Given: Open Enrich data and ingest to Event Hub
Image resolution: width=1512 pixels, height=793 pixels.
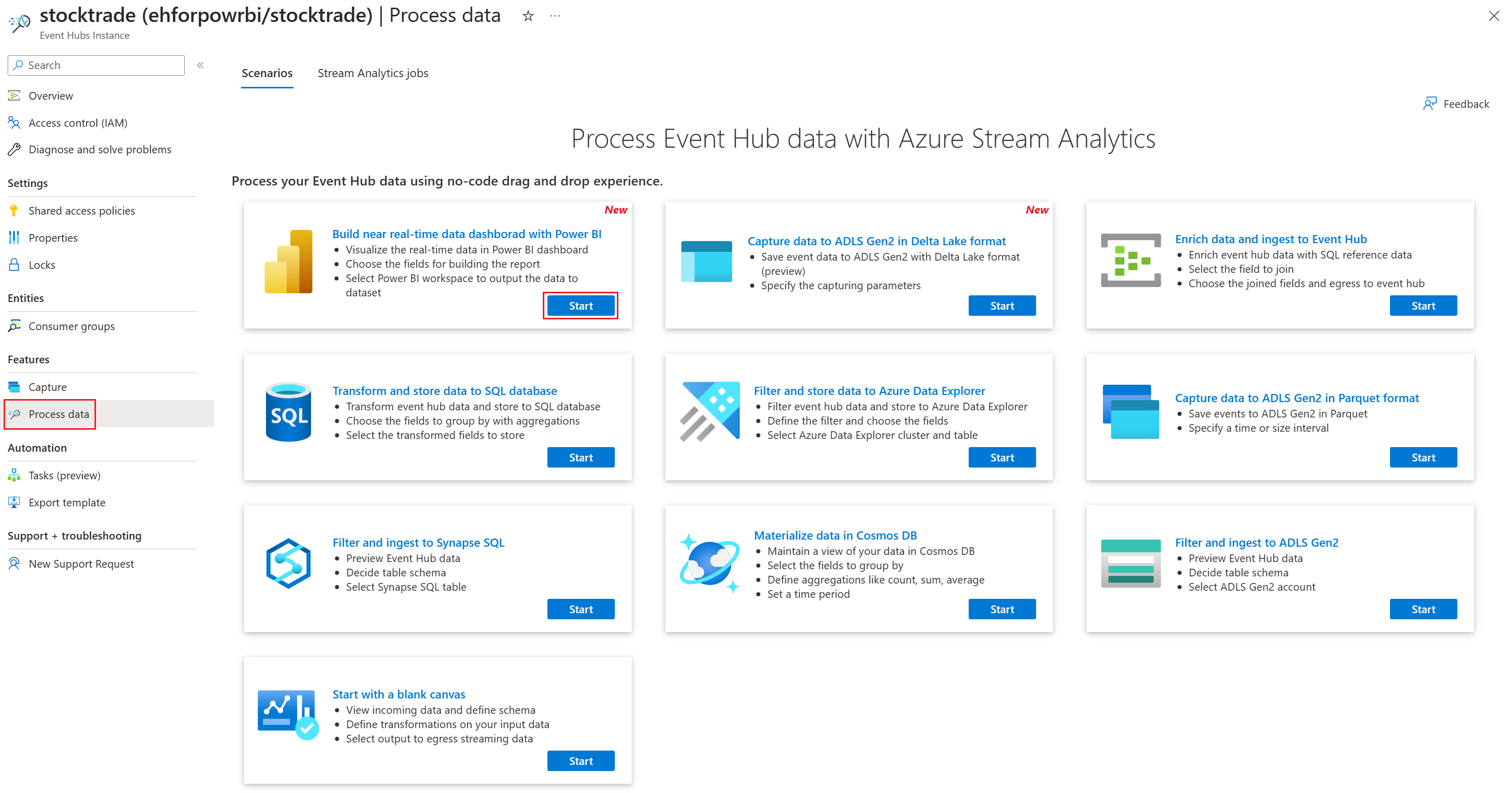Looking at the screenshot, I should [x=1270, y=239].
